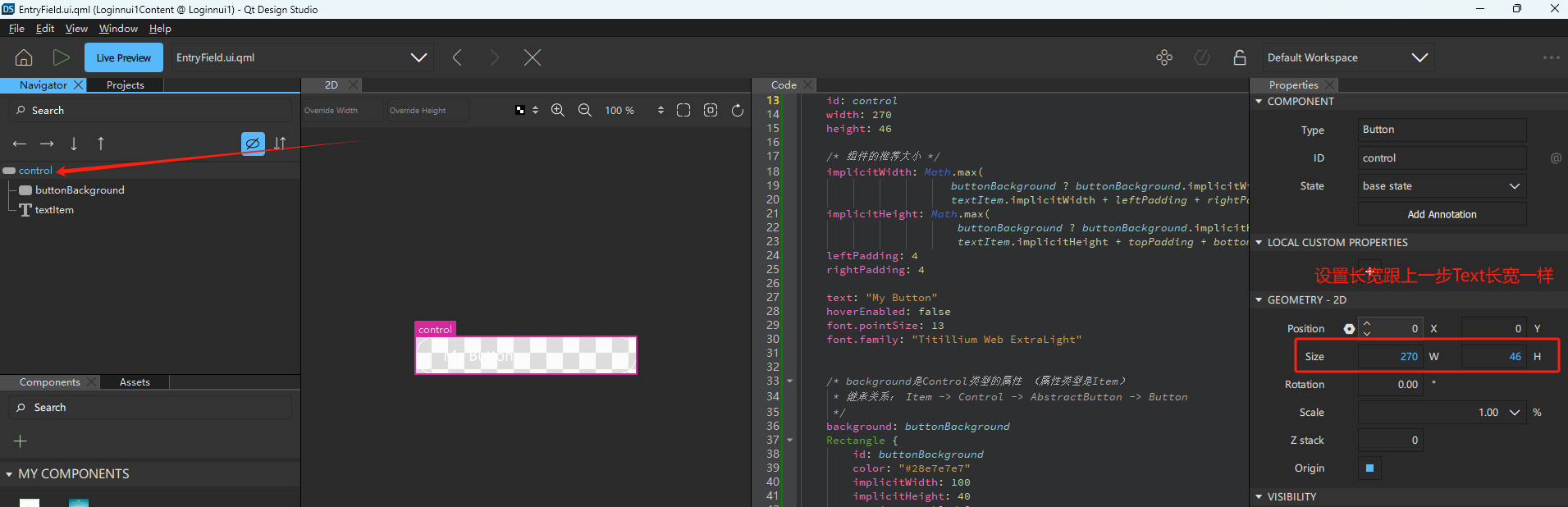Screen dimensions: 1568x507
Task: Open the Position action gear icon
Action: pos(1349,328)
